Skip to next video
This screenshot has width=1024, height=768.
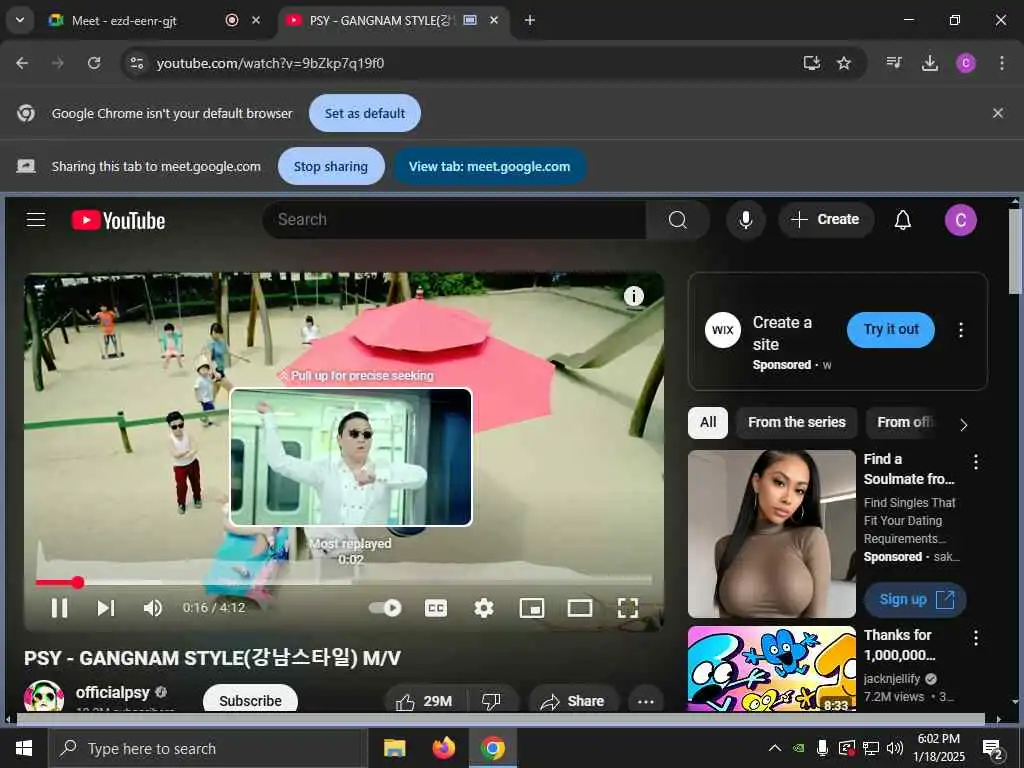(106, 608)
